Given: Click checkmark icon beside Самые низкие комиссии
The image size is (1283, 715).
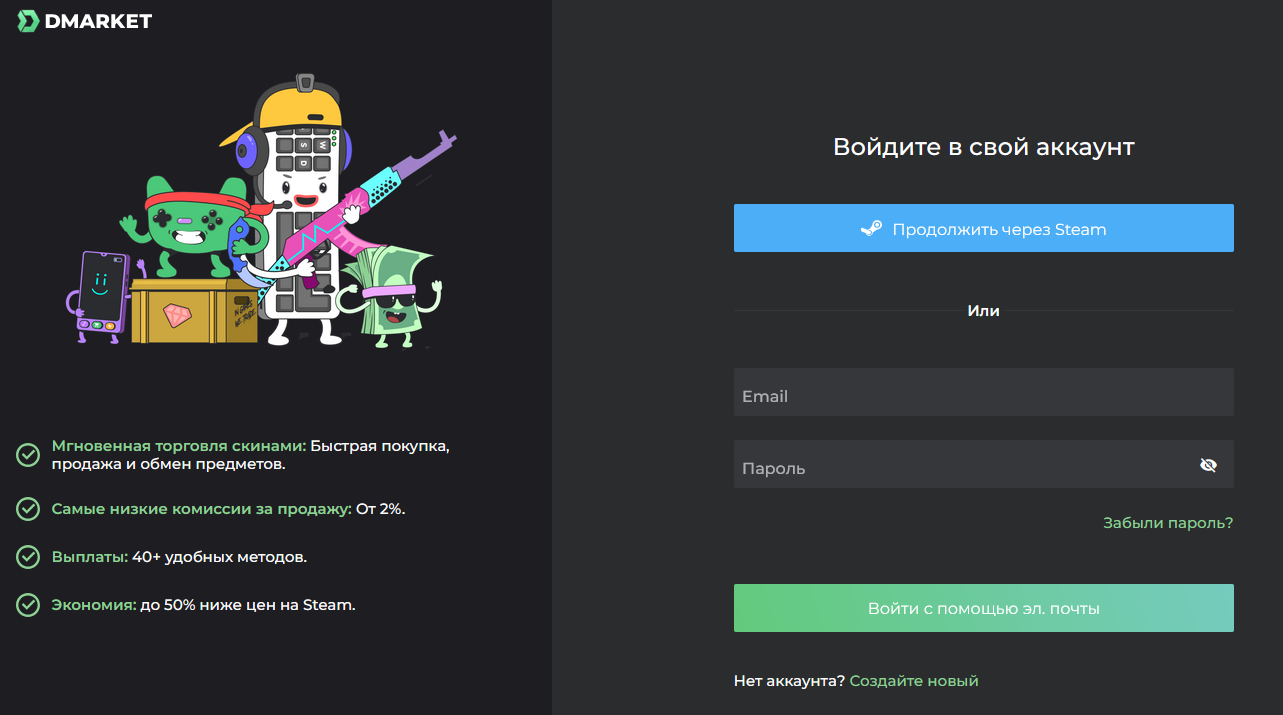Looking at the screenshot, I should pyautogui.click(x=28, y=509).
